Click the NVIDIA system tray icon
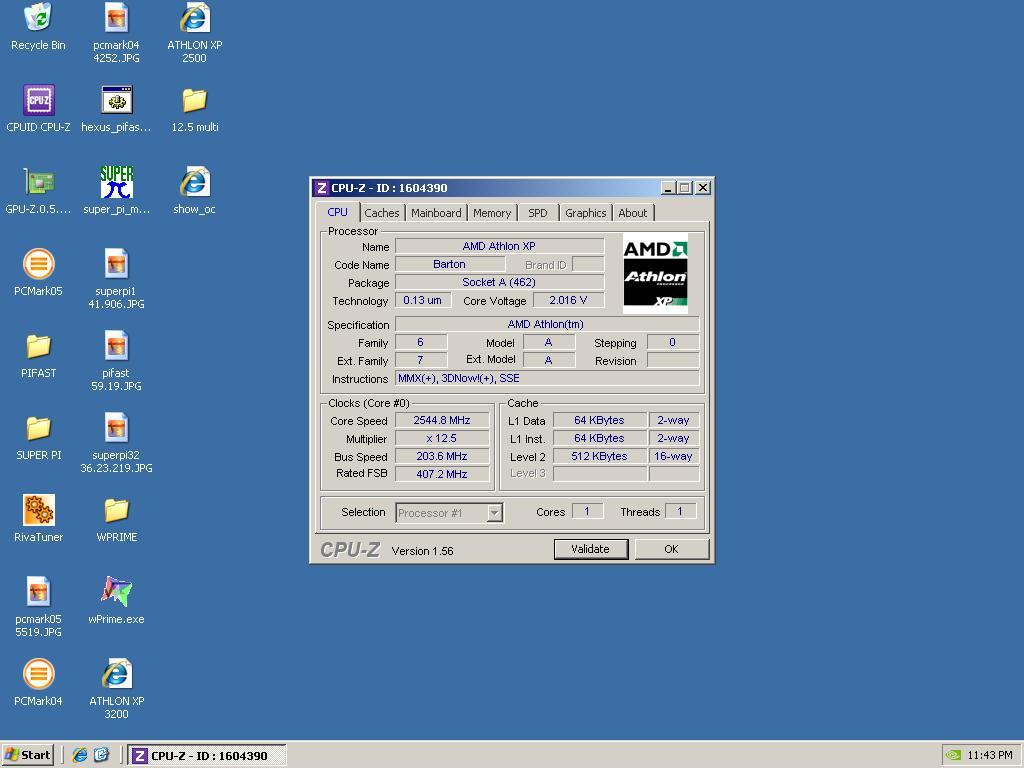 pyautogui.click(x=953, y=755)
